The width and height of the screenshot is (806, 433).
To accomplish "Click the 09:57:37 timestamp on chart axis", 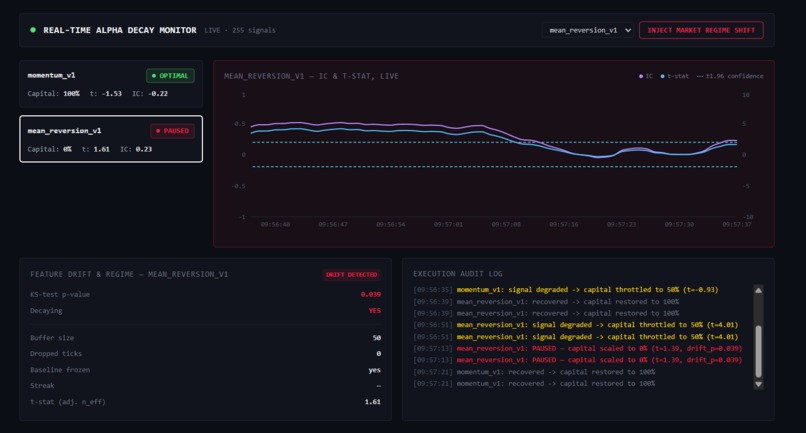I will (x=737, y=225).
